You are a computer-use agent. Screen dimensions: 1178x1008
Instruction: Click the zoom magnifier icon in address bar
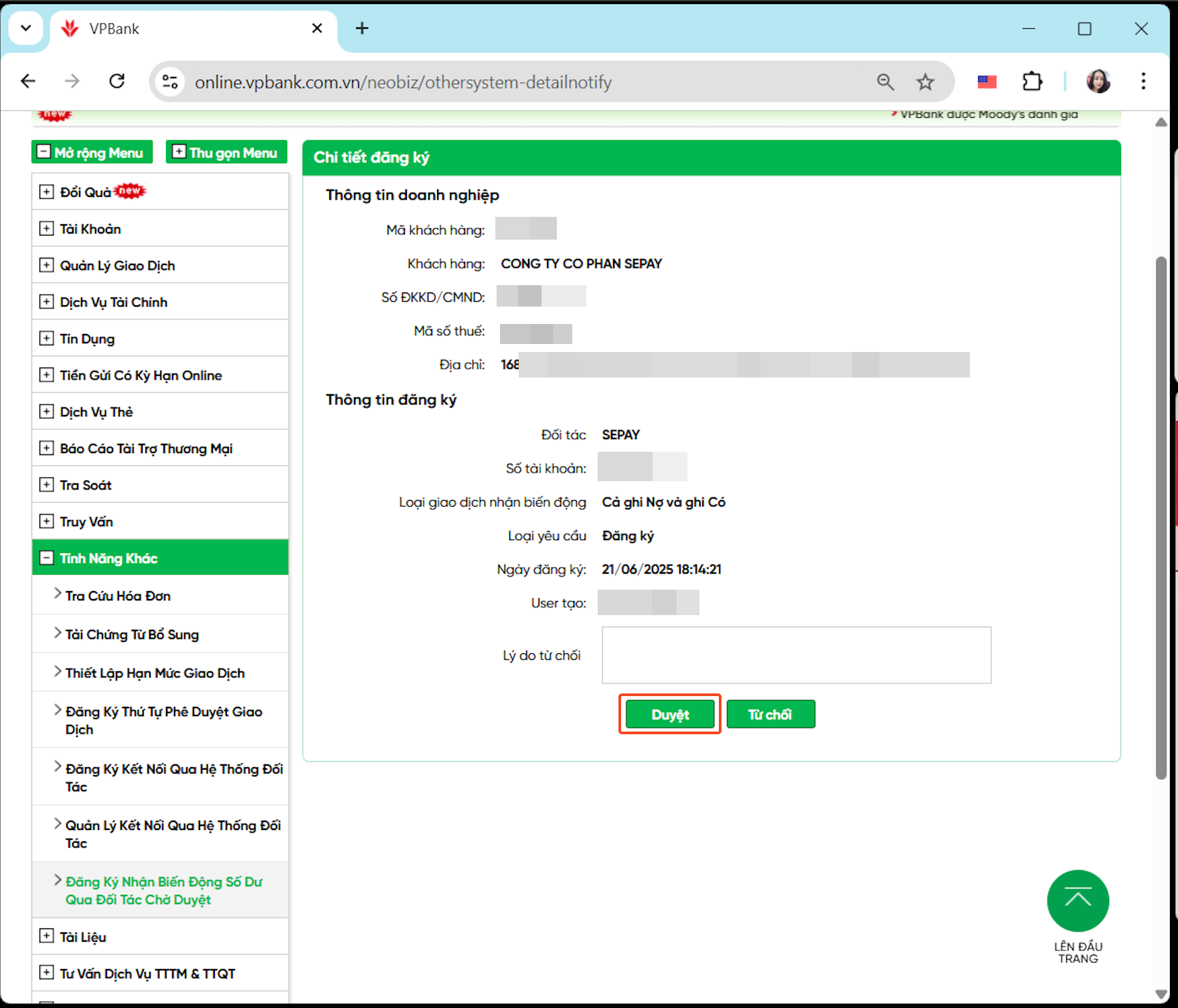pos(885,82)
